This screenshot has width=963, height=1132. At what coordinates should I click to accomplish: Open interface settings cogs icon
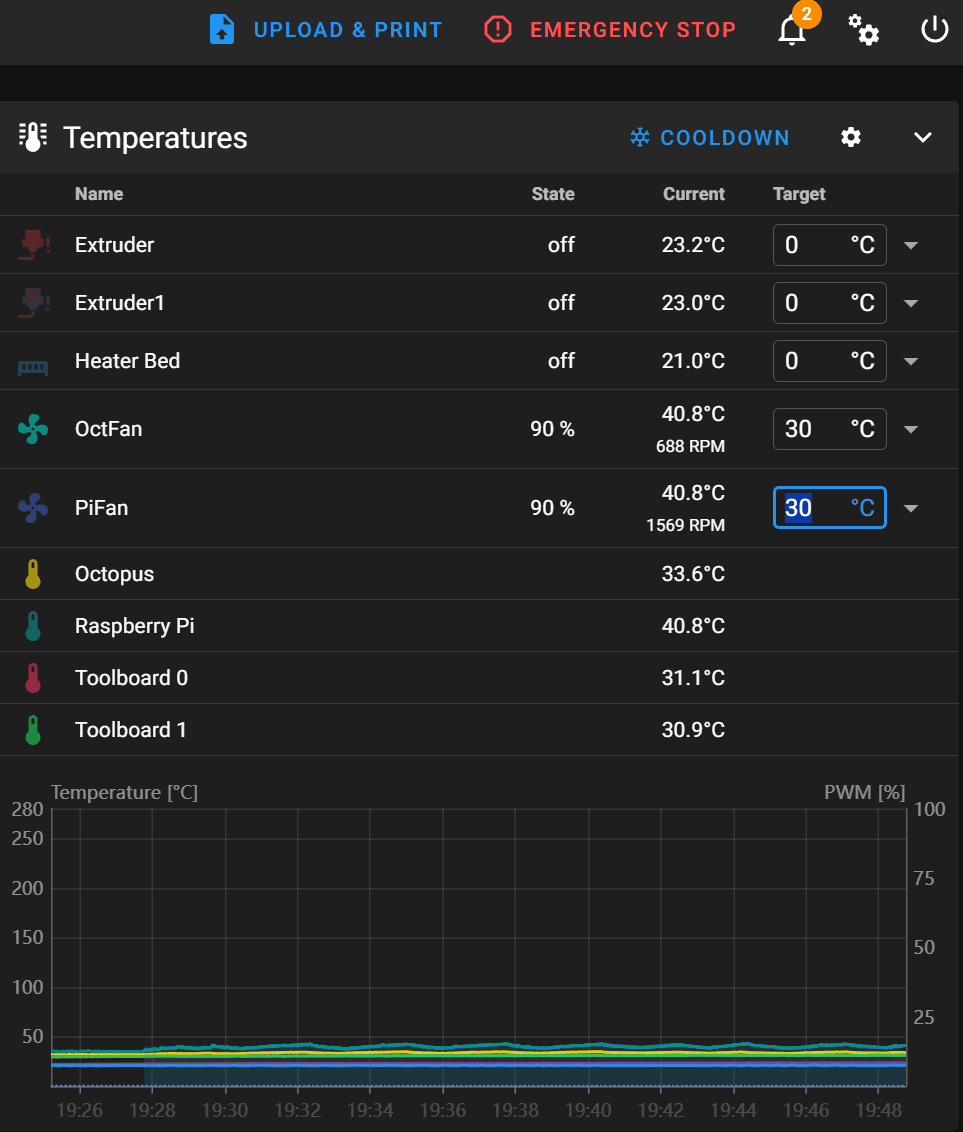point(863,30)
